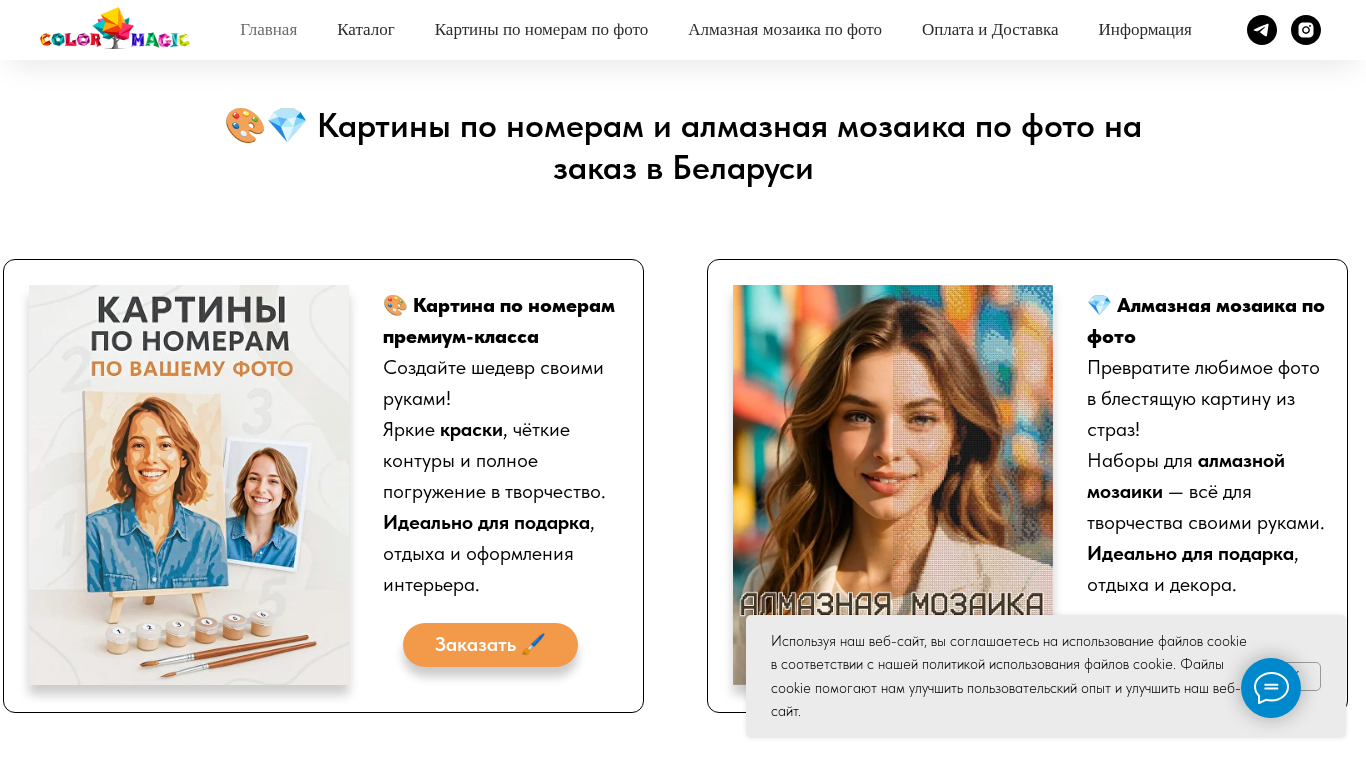Open the Telegram channel icon
The width and height of the screenshot is (1366, 768).
coord(1262,30)
